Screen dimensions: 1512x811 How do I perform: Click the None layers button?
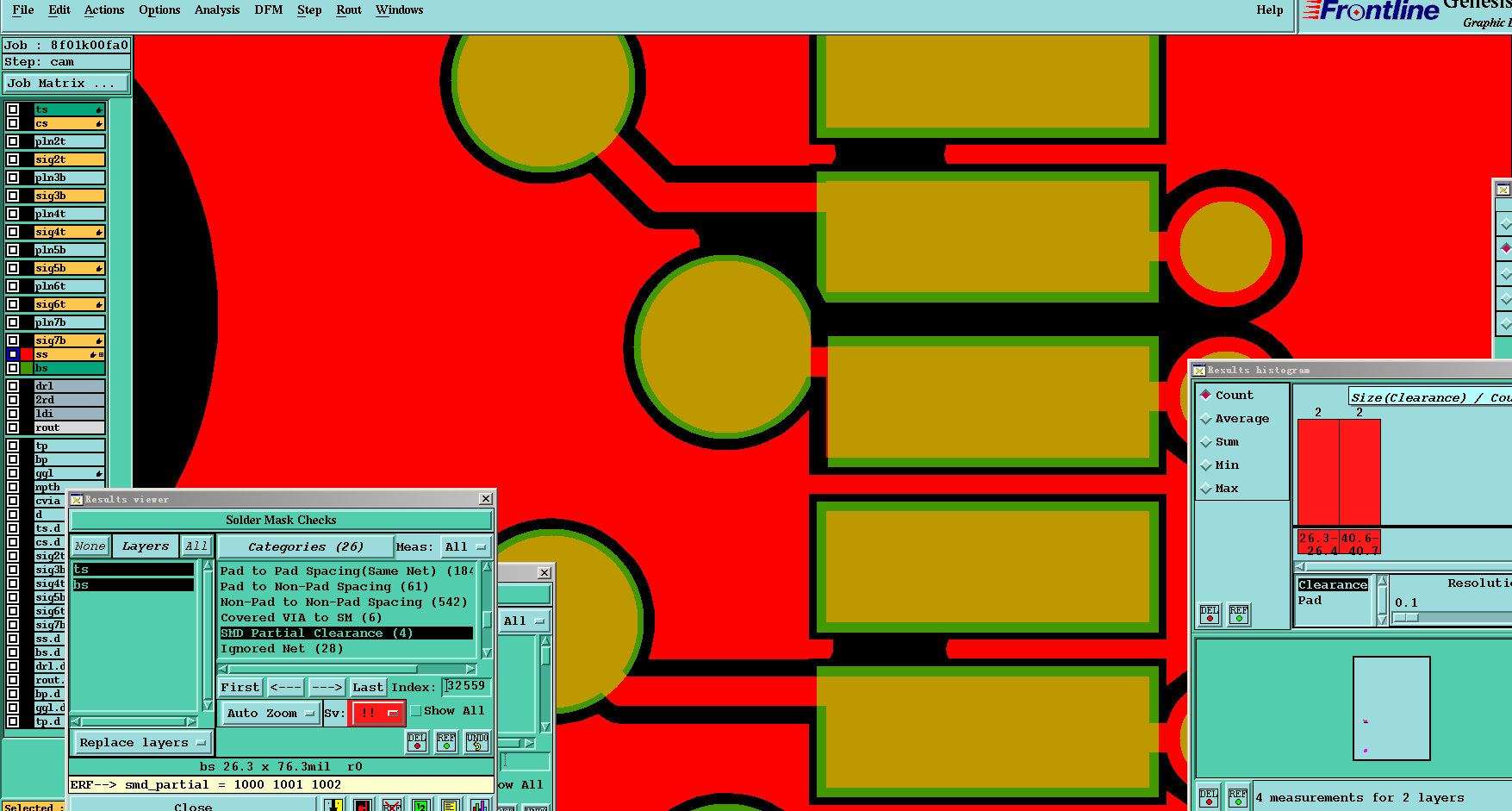(x=90, y=546)
